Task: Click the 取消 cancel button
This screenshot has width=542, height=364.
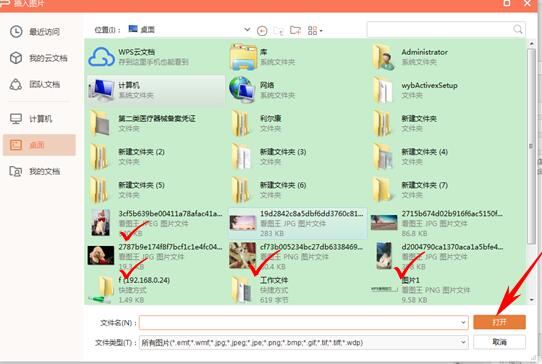Action: (x=499, y=342)
